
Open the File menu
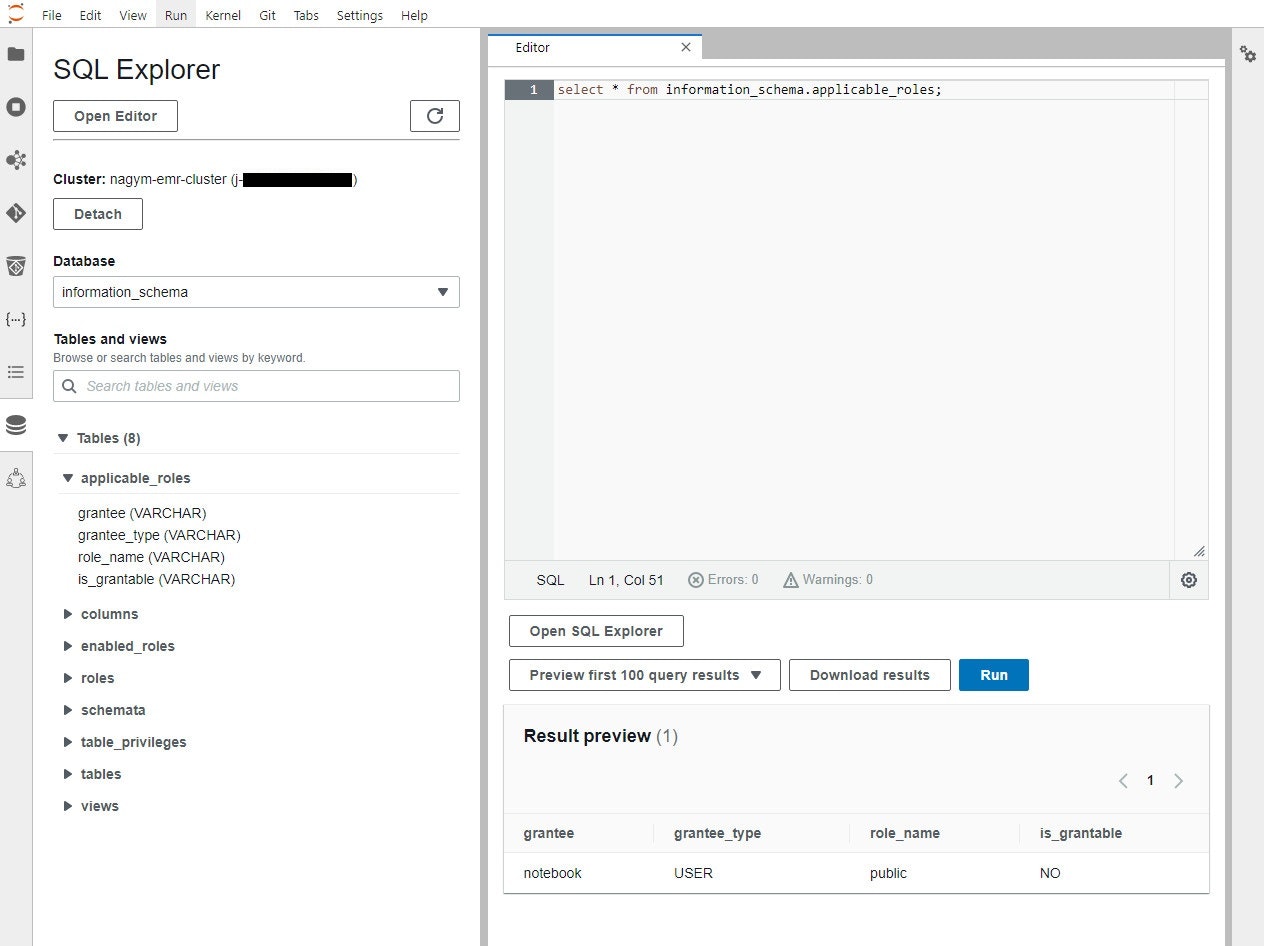coord(51,15)
